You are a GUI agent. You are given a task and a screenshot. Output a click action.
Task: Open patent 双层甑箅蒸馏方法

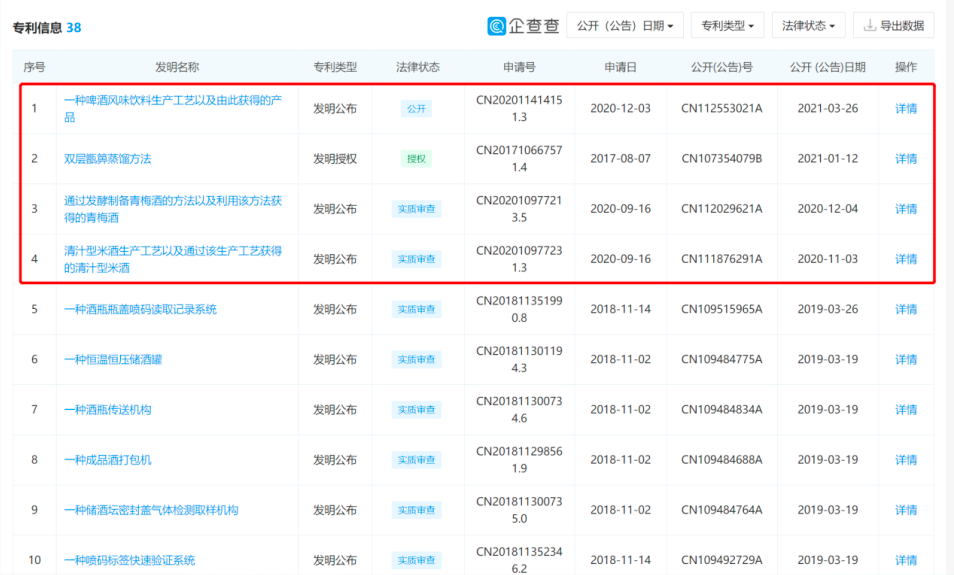pyautogui.click(x=108, y=159)
